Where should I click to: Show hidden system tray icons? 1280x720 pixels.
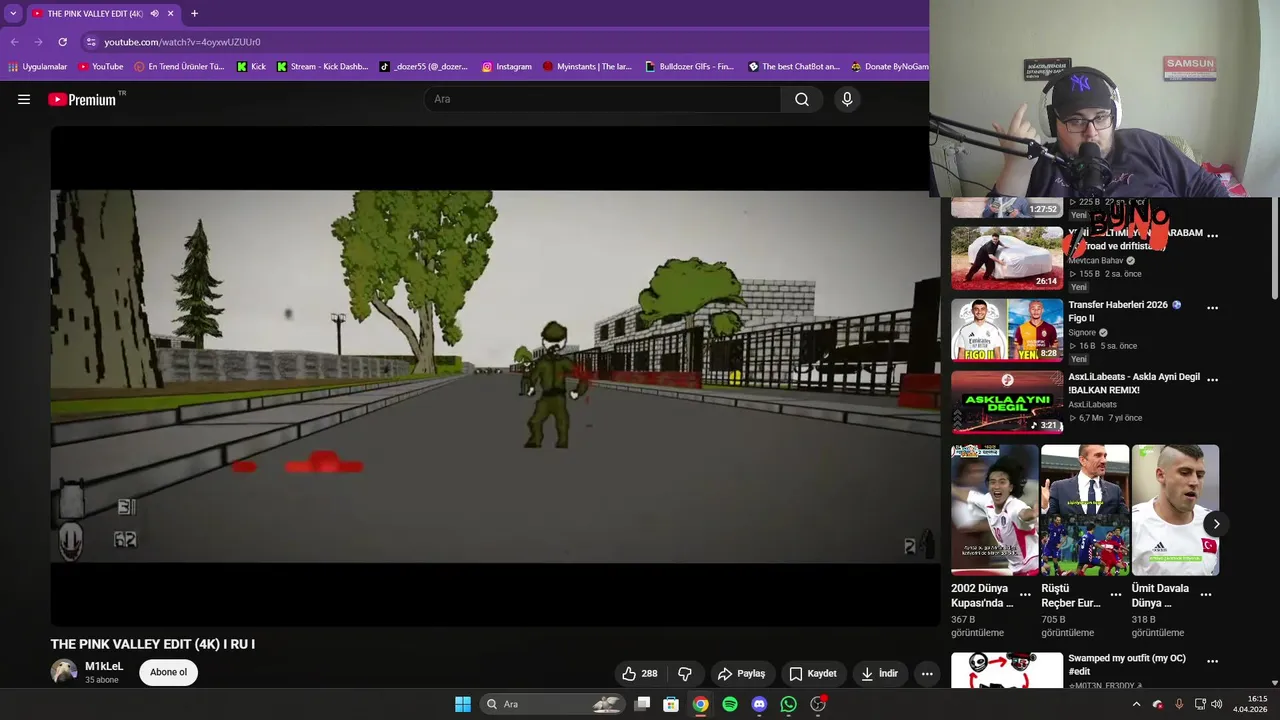tap(1136, 704)
